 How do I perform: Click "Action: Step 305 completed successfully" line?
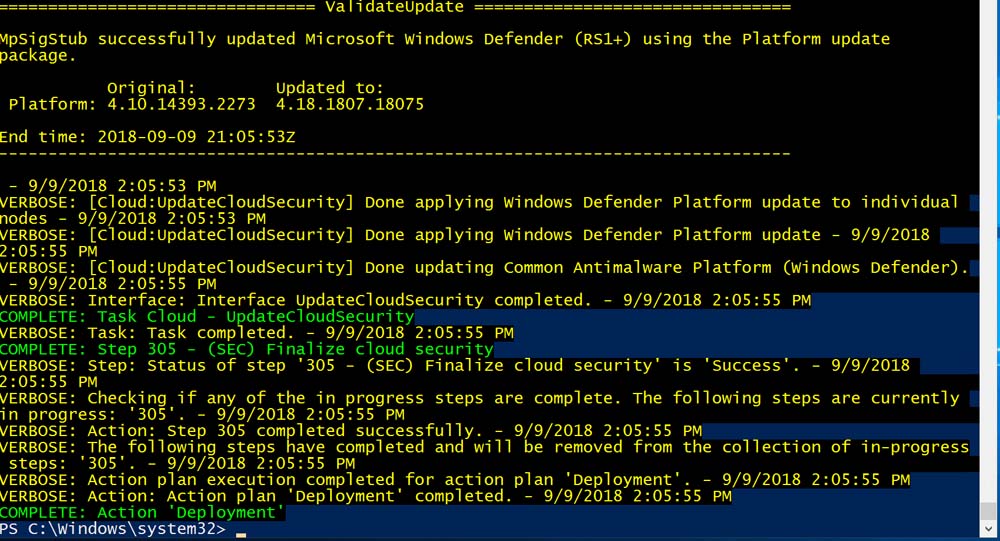(351, 431)
